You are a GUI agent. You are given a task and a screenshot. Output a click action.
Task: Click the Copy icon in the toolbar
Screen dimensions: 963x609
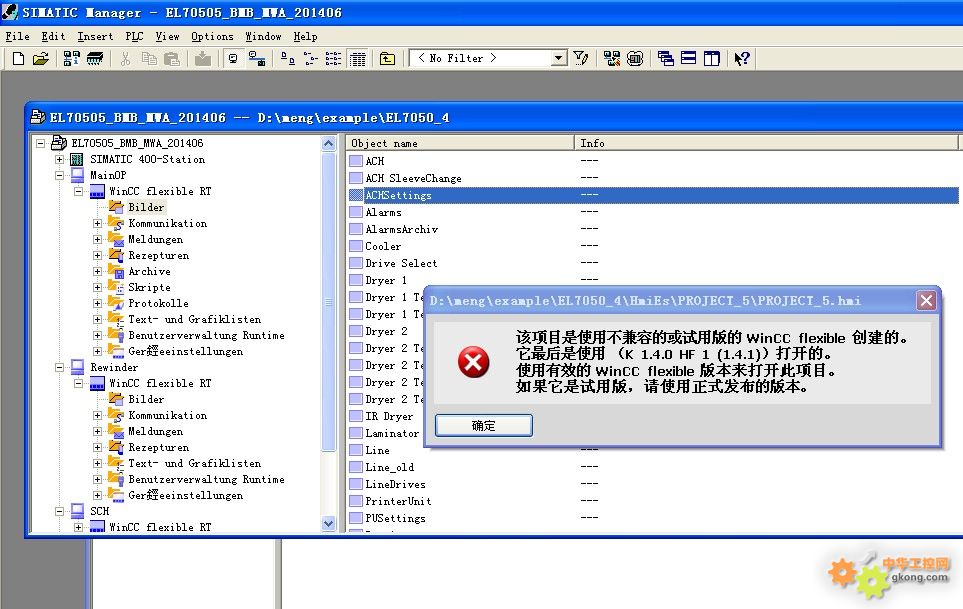click(149, 58)
